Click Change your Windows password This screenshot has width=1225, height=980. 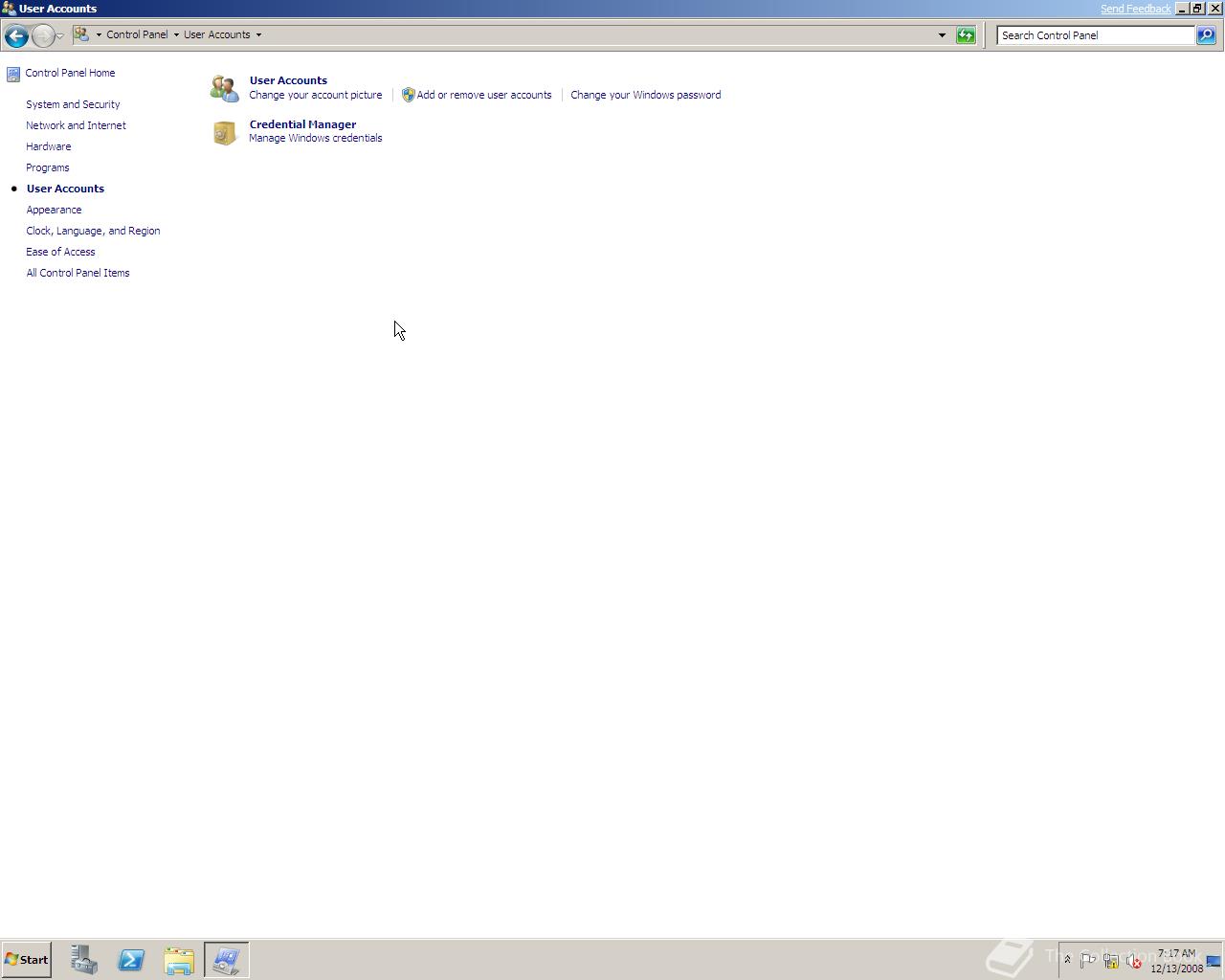tap(646, 95)
